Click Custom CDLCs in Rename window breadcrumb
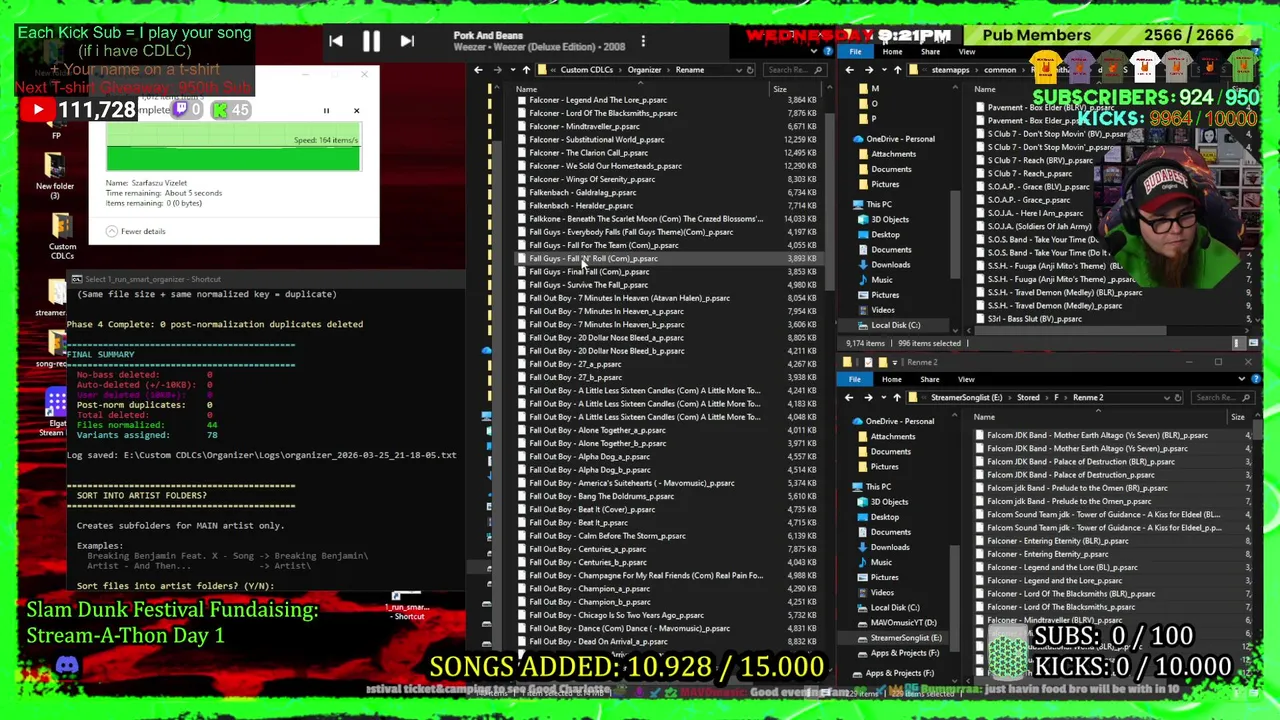The width and height of the screenshot is (1280, 720). (586, 70)
